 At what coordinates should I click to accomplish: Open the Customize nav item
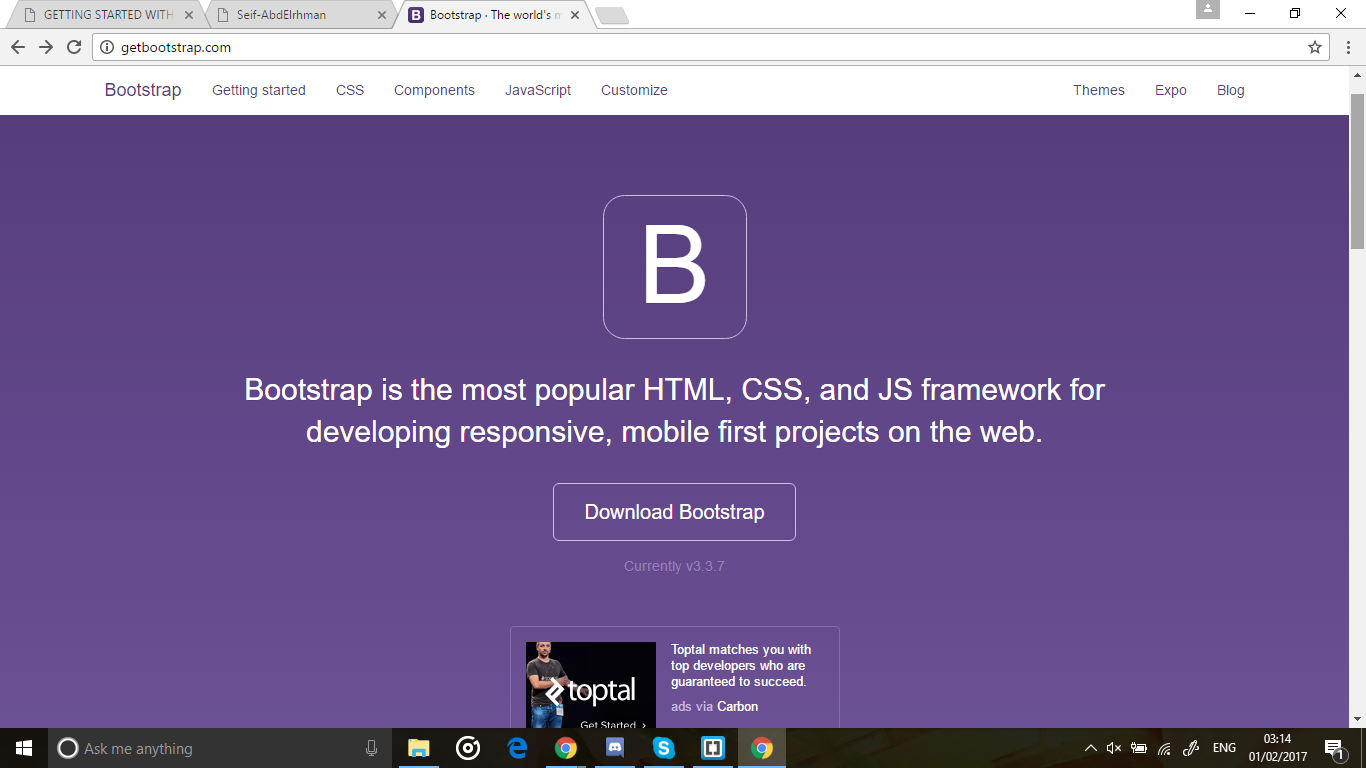click(x=634, y=90)
